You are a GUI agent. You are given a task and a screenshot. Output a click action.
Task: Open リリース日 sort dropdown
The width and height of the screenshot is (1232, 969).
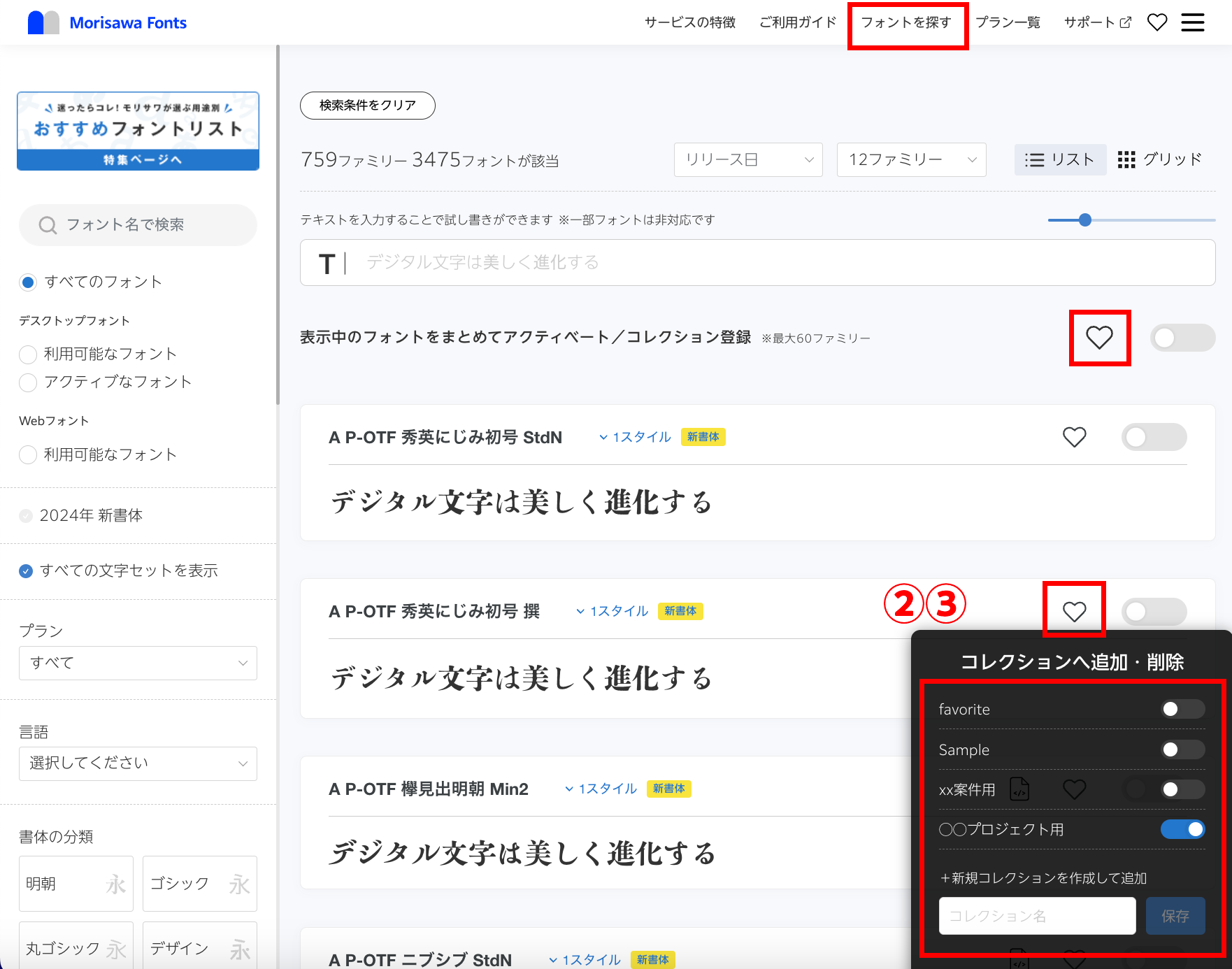click(x=748, y=159)
